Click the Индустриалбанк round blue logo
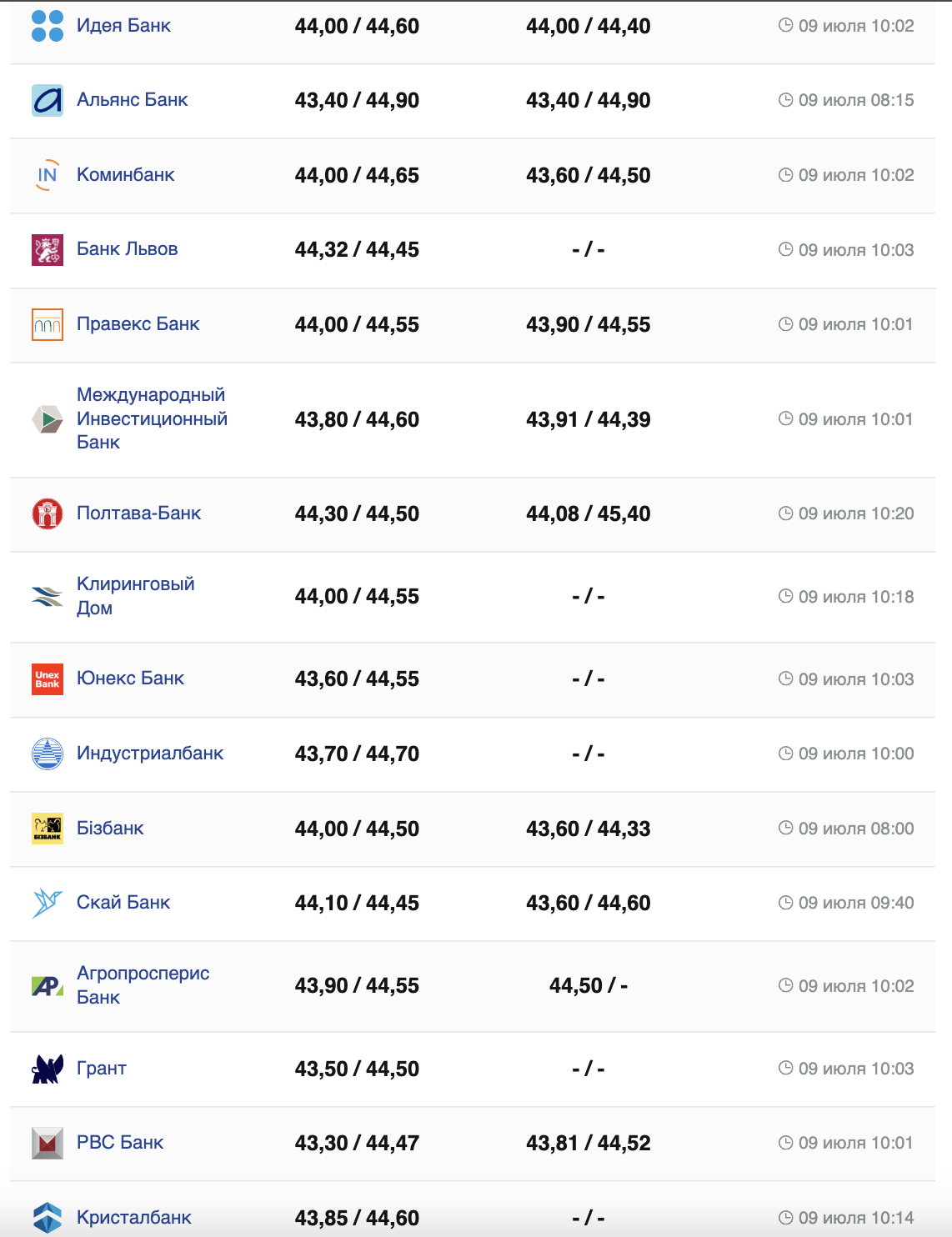This screenshot has width=952, height=1237. [48, 754]
